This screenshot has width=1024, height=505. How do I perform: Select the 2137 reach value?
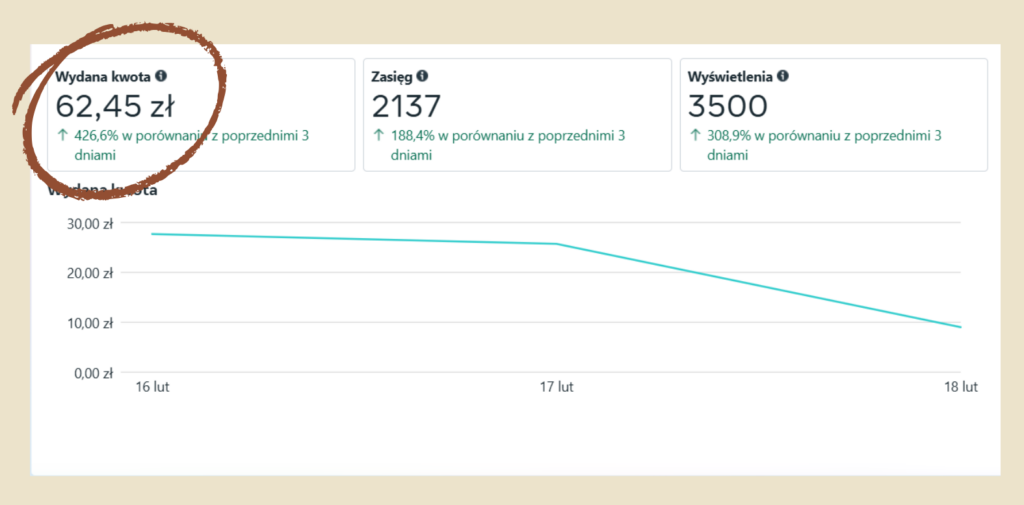click(x=406, y=105)
